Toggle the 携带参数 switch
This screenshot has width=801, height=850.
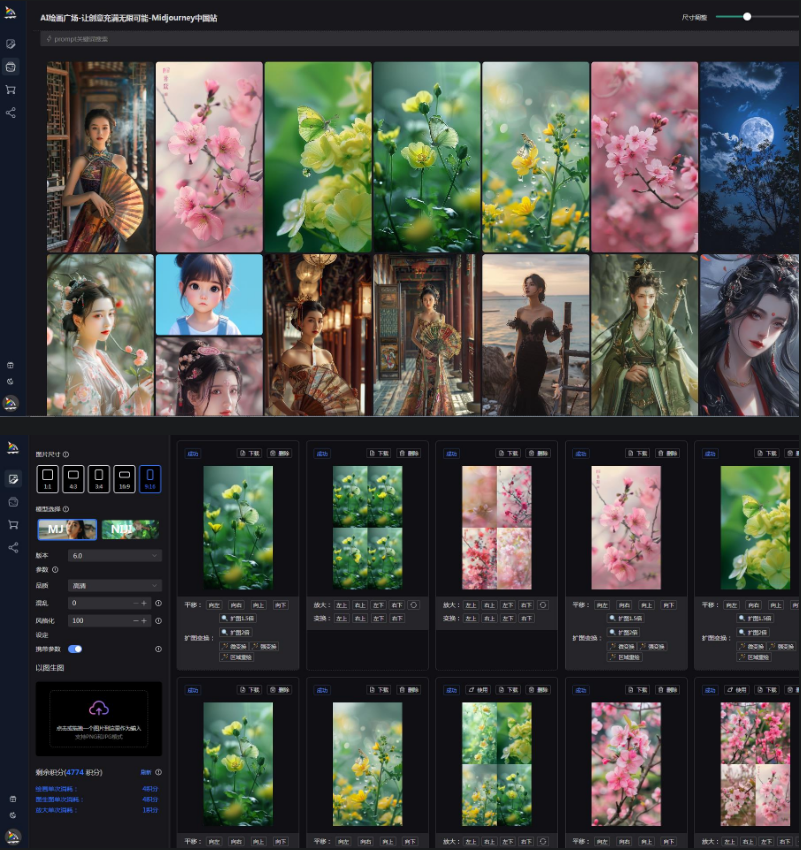pos(75,649)
